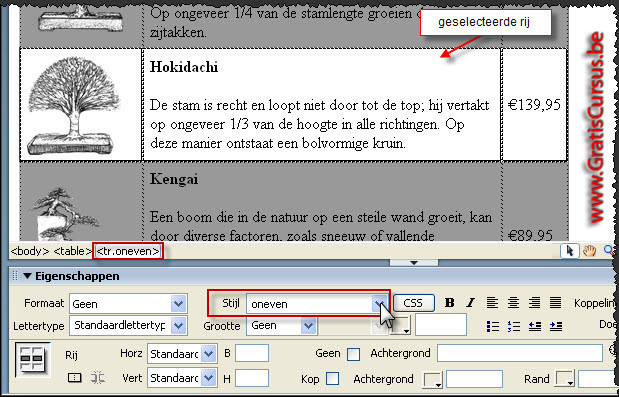Viewport: 619px width, 397px height.
Task: Merge selected cells icon under Rij
Action: (x=75, y=378)
